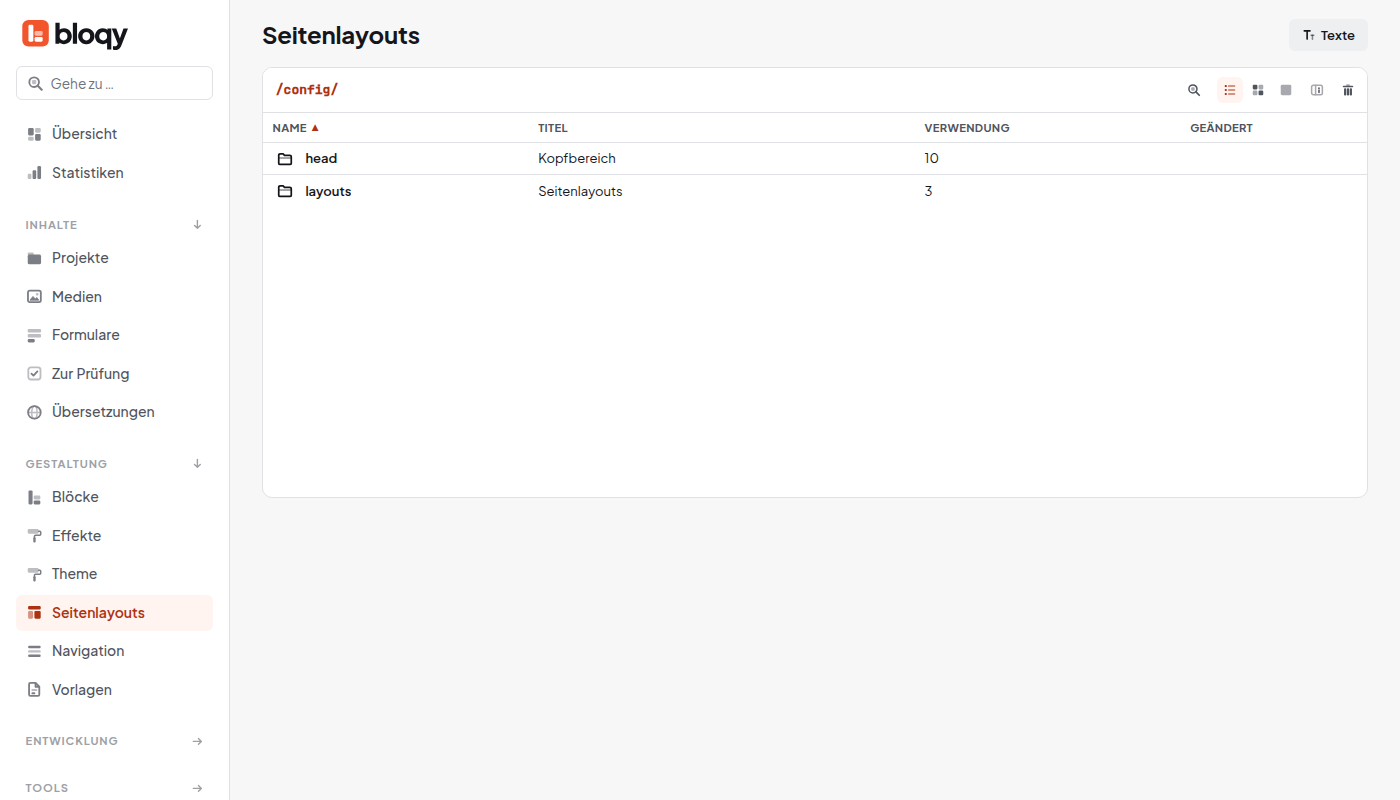Click the Navigation hamburger icon
The height and width of the screenshot is (800, 1400).
[x=34, y=651]
